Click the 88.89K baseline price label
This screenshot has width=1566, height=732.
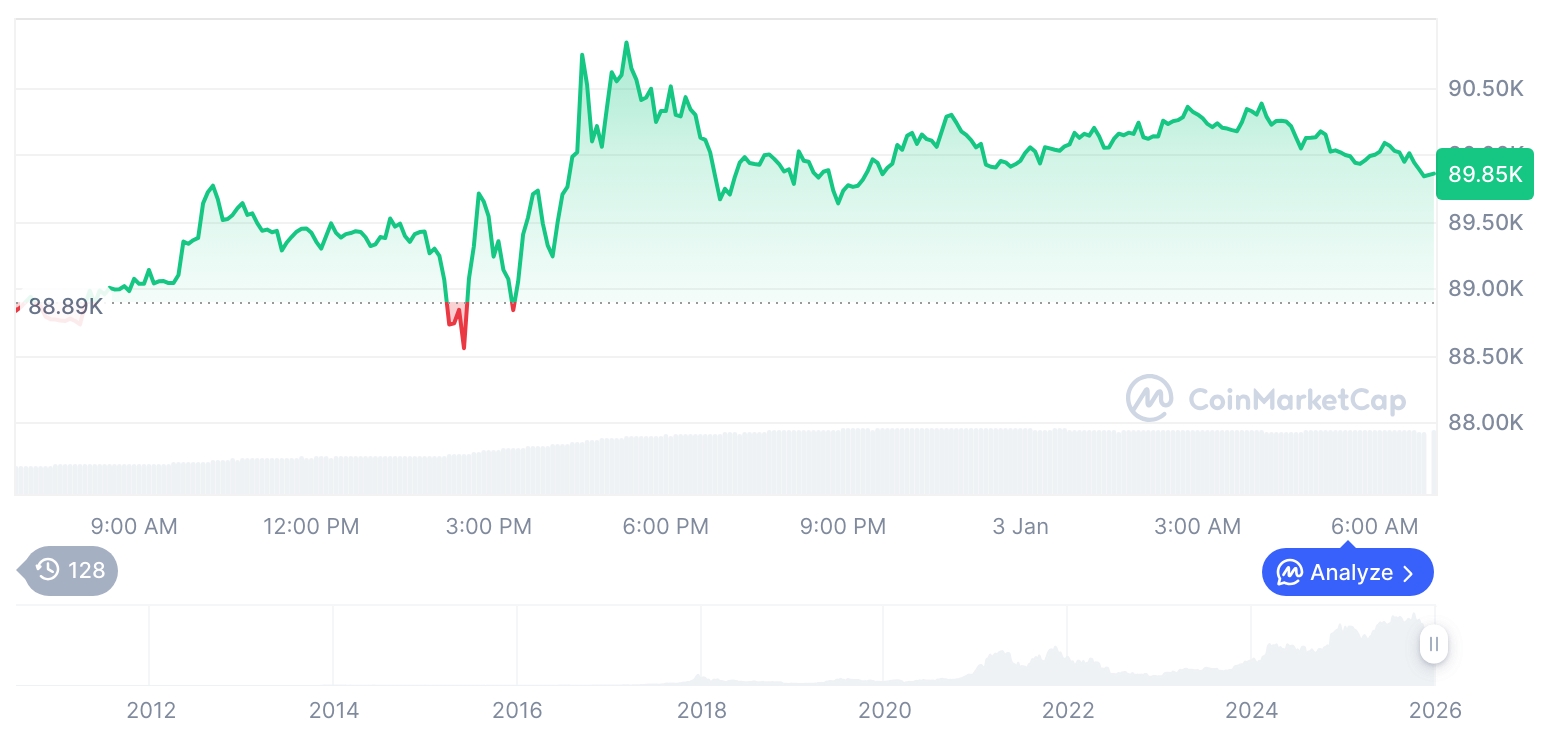(x=65, y=306)
